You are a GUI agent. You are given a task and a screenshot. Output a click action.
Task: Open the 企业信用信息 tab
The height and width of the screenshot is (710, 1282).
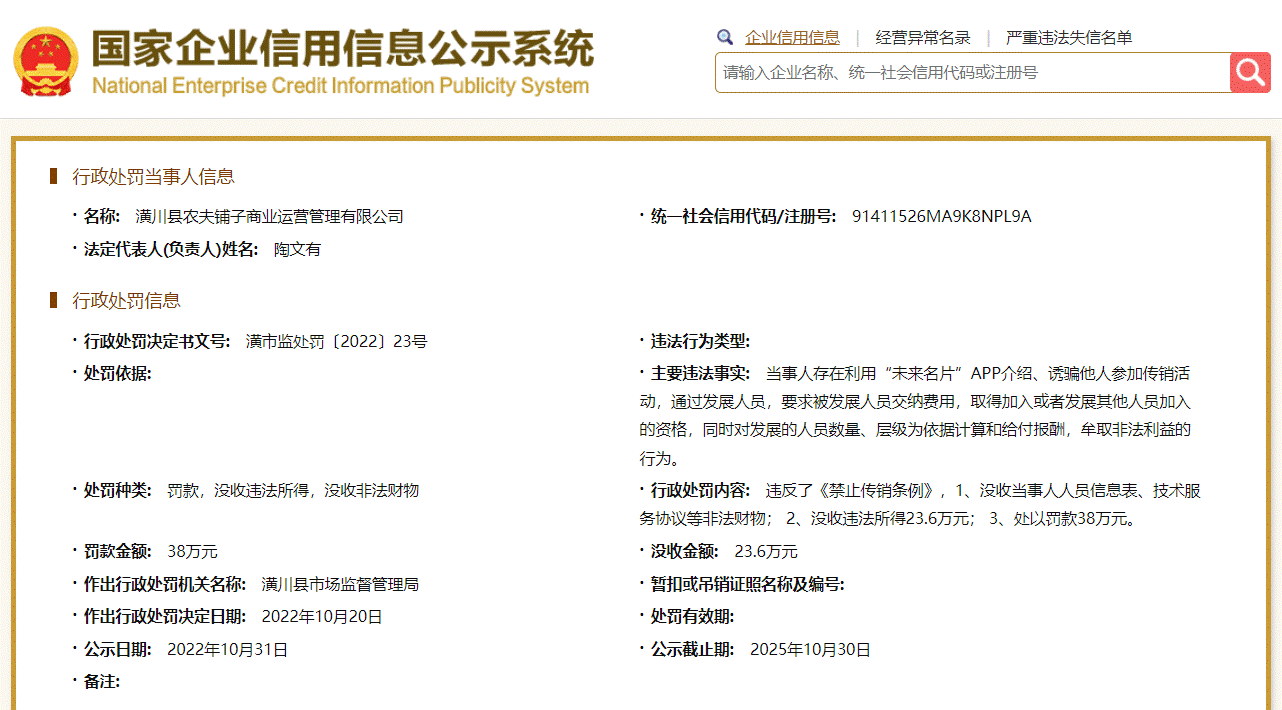point(792,38)
